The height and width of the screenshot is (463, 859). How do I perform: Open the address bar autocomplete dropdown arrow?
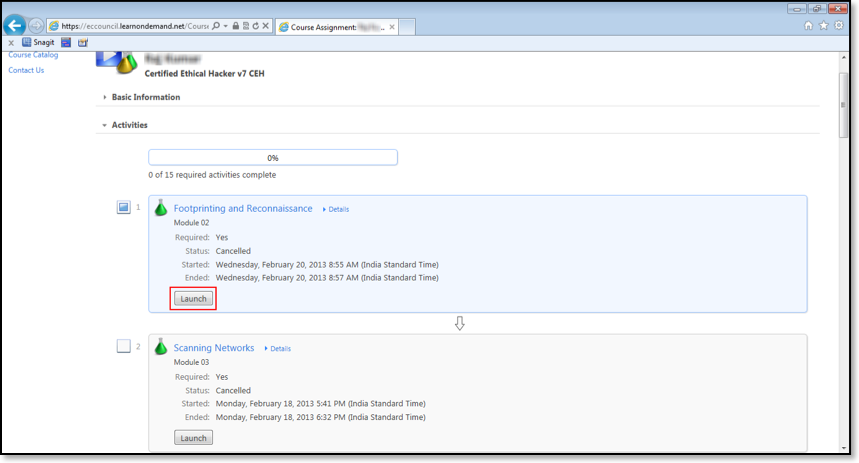click(225, 26)
